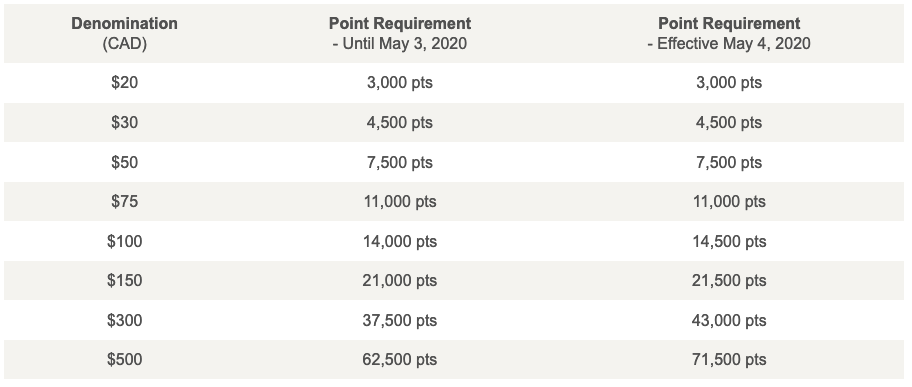912x387 pixels.
Task: Select the $500 denomination cell
Action: click(x=124, y=360)
